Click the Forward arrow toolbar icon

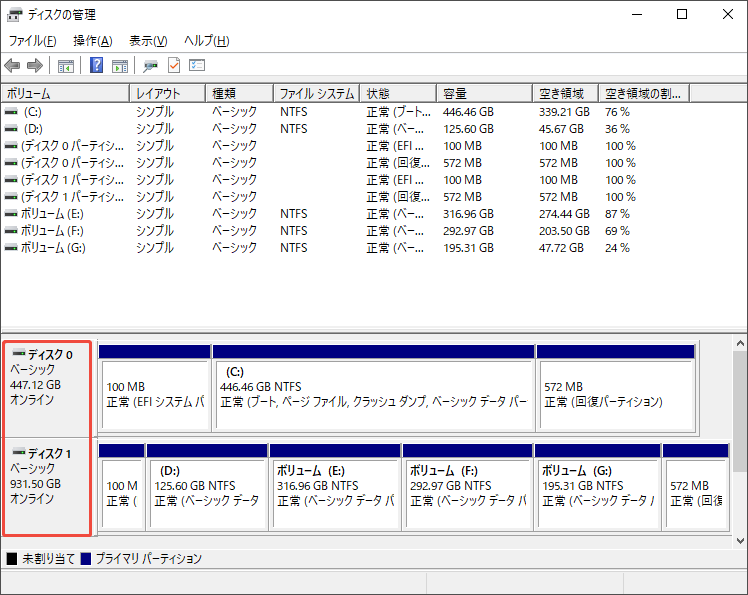click(x=35, y=65)
